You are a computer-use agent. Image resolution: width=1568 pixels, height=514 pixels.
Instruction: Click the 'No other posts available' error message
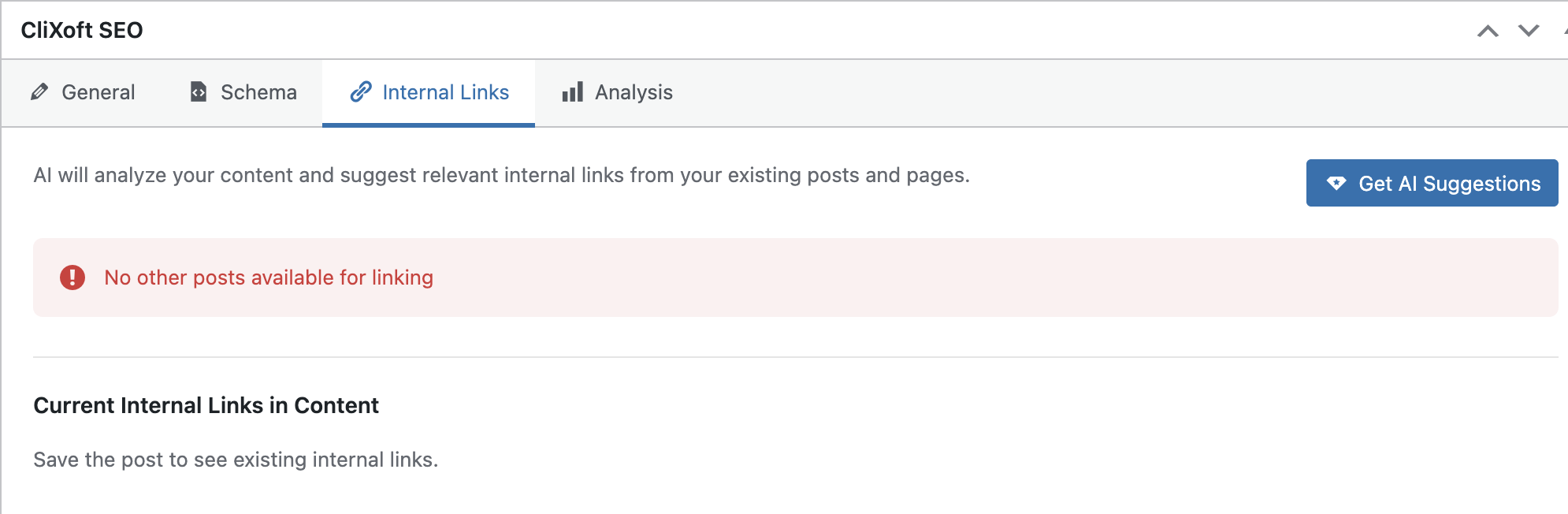pyautogui.click(x=269, y=277)
